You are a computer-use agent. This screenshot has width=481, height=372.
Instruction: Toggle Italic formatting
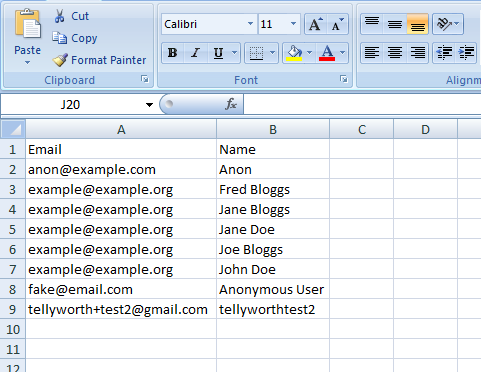point(195,53)
